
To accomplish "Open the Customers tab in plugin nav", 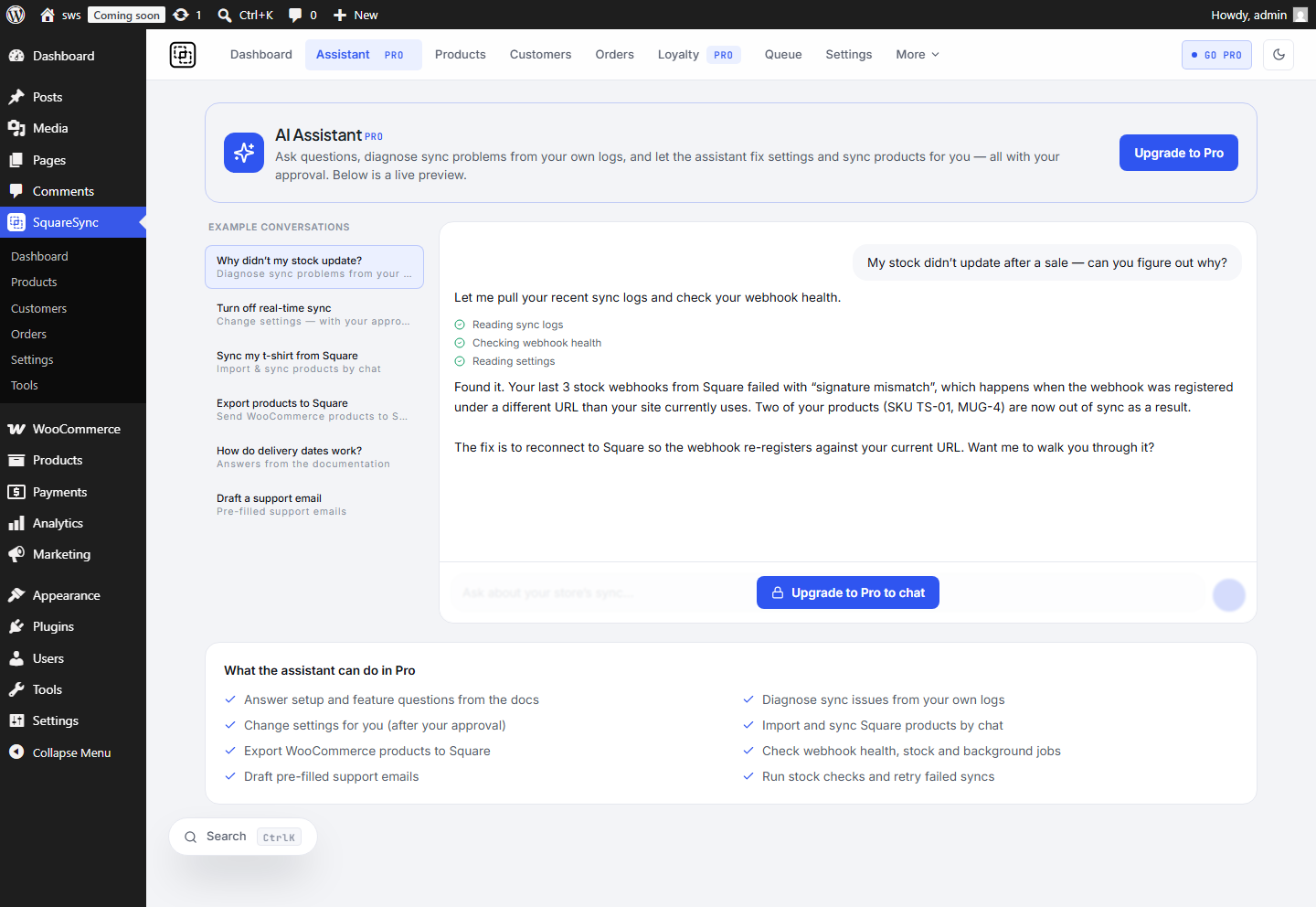I will pyautogui.click(x=540, y=55).
